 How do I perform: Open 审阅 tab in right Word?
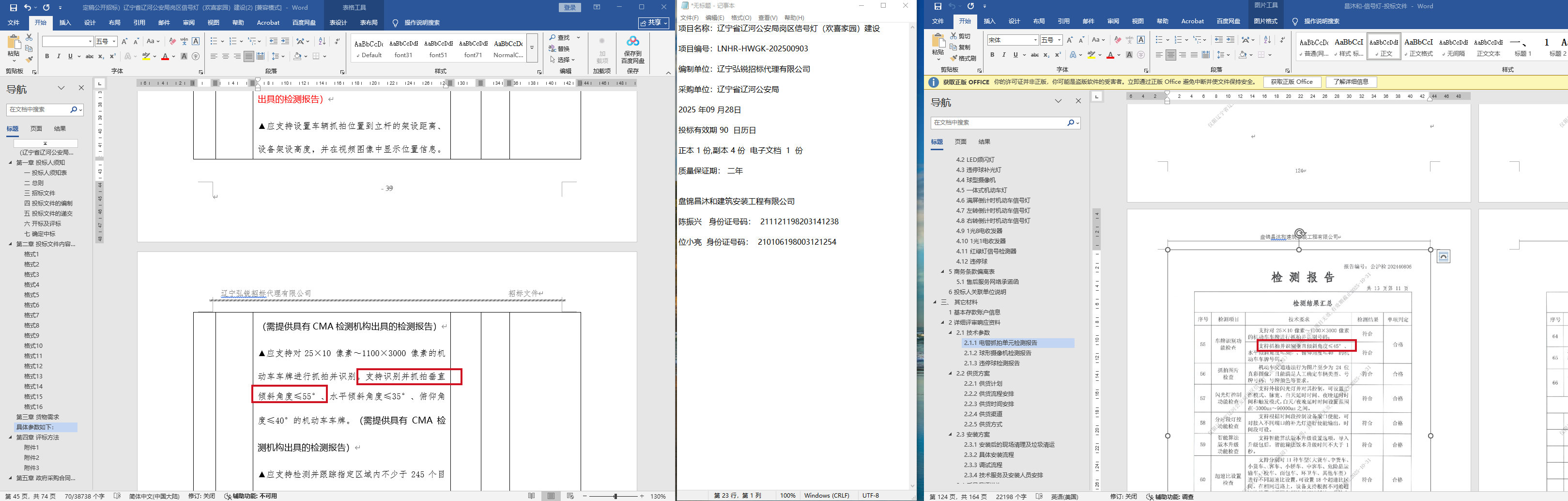tap(1113, 21)
